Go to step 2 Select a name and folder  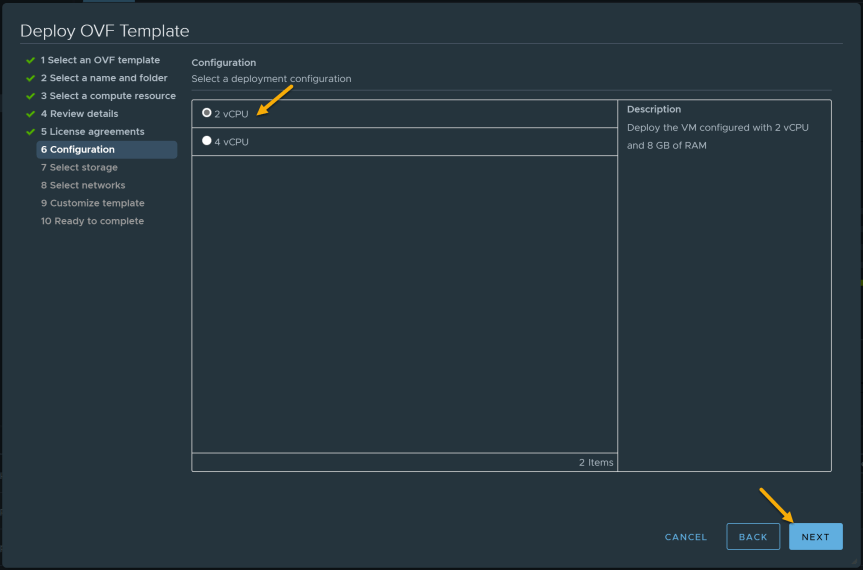[x=103, y=78]
